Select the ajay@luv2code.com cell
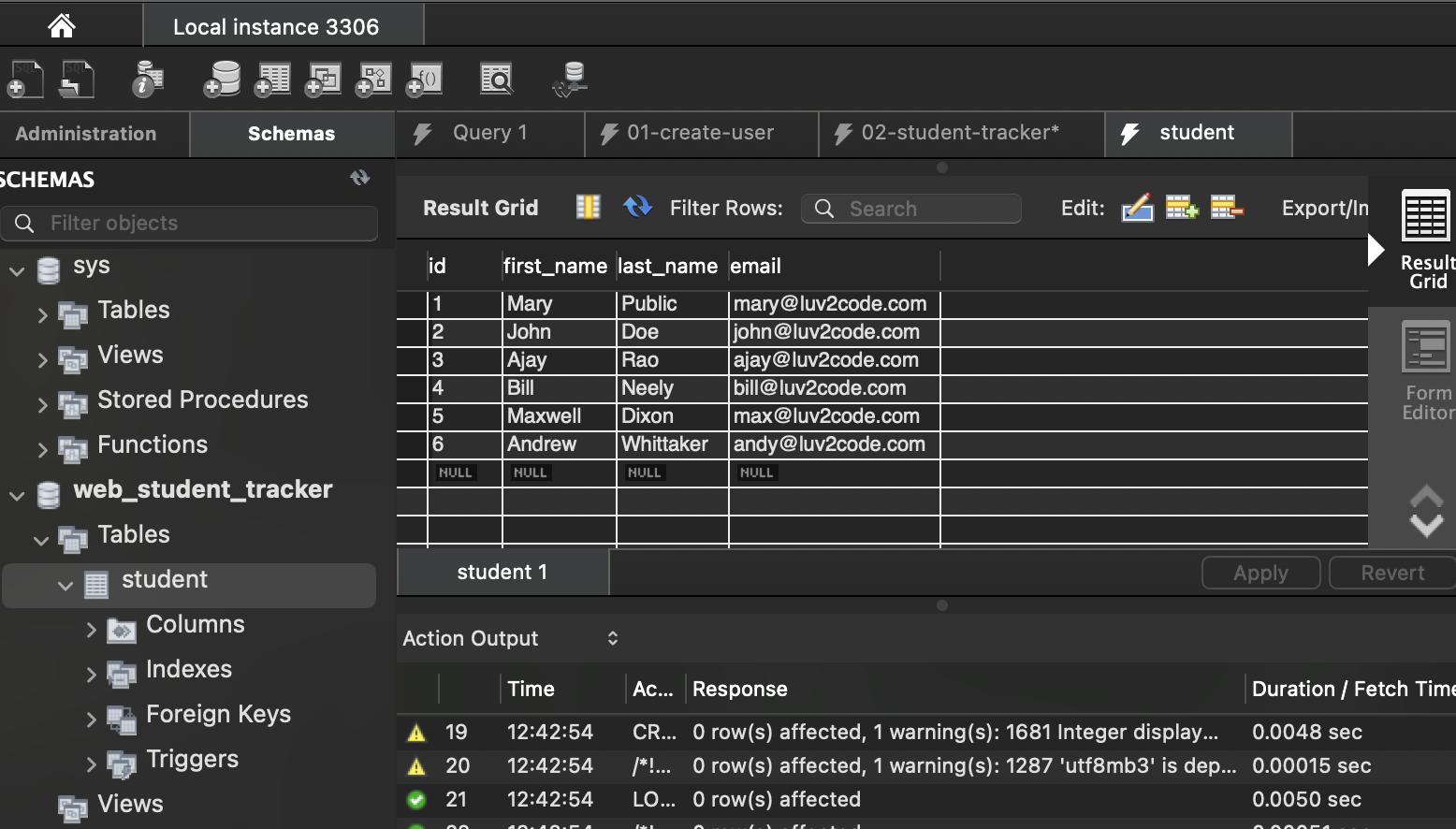 tap(835, 360)
